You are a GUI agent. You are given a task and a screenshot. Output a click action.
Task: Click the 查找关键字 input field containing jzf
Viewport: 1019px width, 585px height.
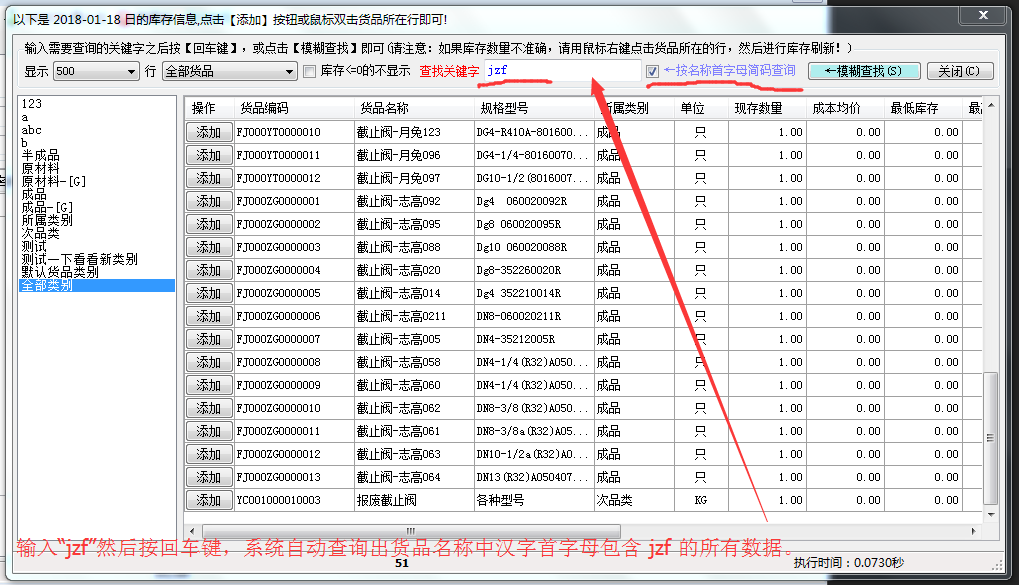[560, 71]
